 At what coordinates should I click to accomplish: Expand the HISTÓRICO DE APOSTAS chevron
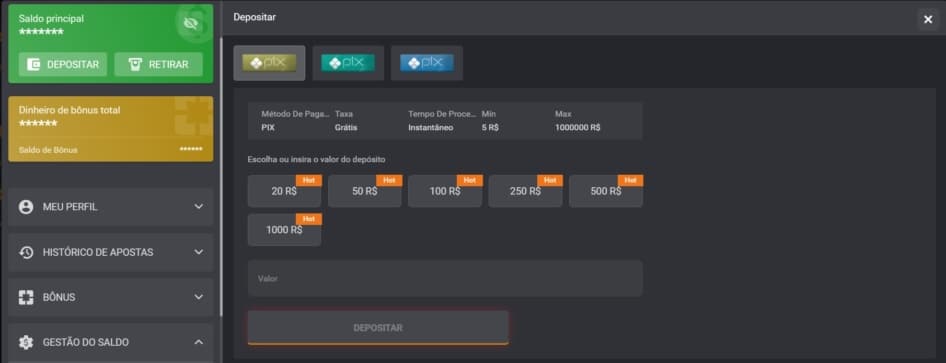click(x=198, y=252)
